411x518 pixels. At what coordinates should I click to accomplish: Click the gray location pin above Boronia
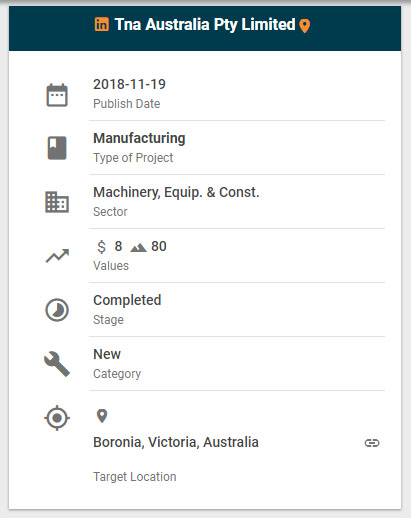coord(102,416)
